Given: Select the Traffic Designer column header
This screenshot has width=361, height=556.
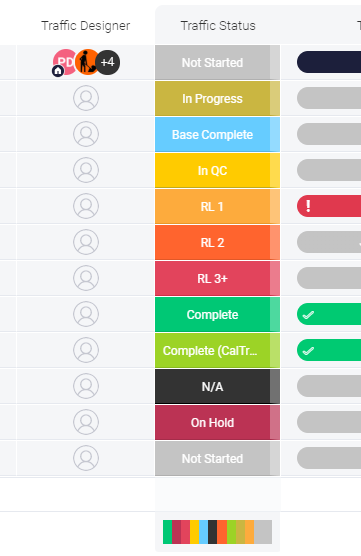Looking at the screenshot, I should (85, 26).
